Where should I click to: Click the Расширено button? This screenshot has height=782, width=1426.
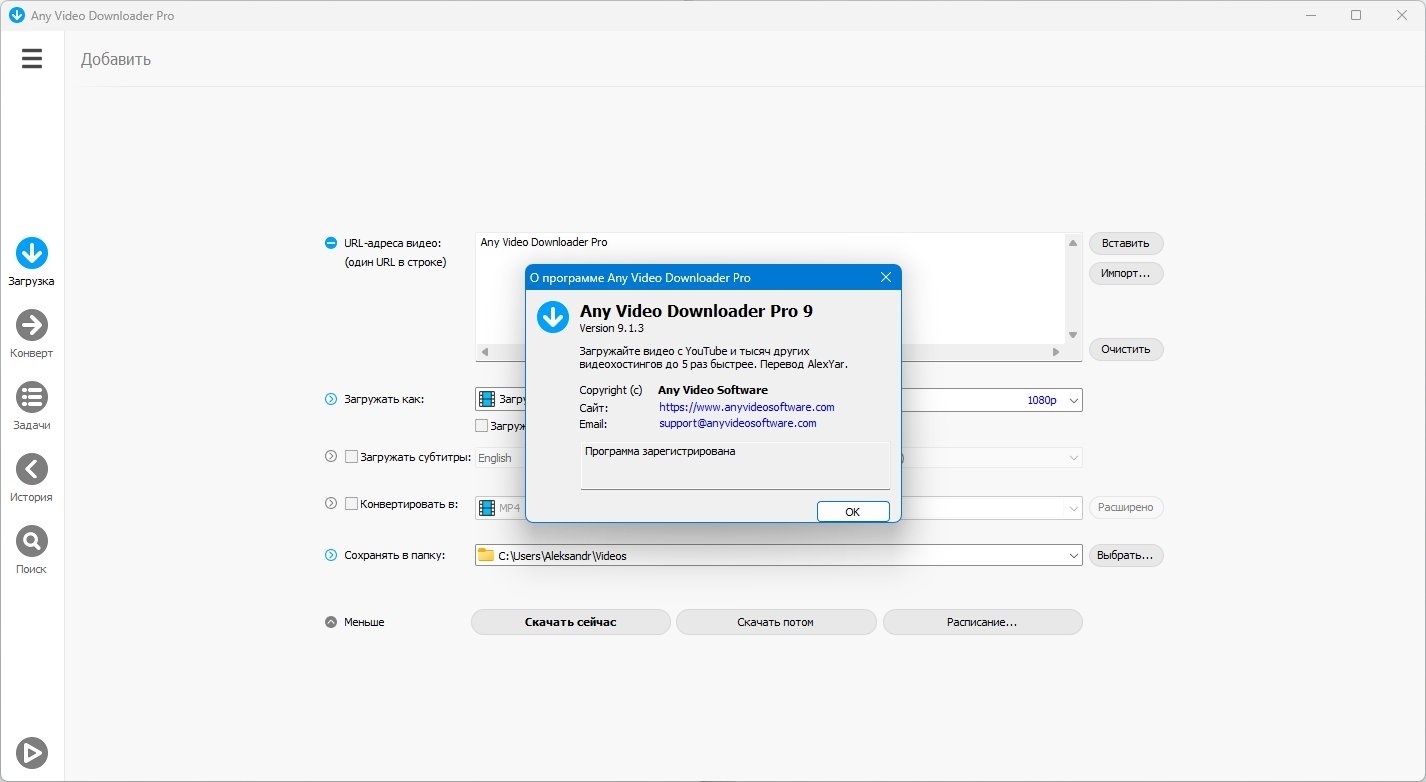coord(1126,508)
